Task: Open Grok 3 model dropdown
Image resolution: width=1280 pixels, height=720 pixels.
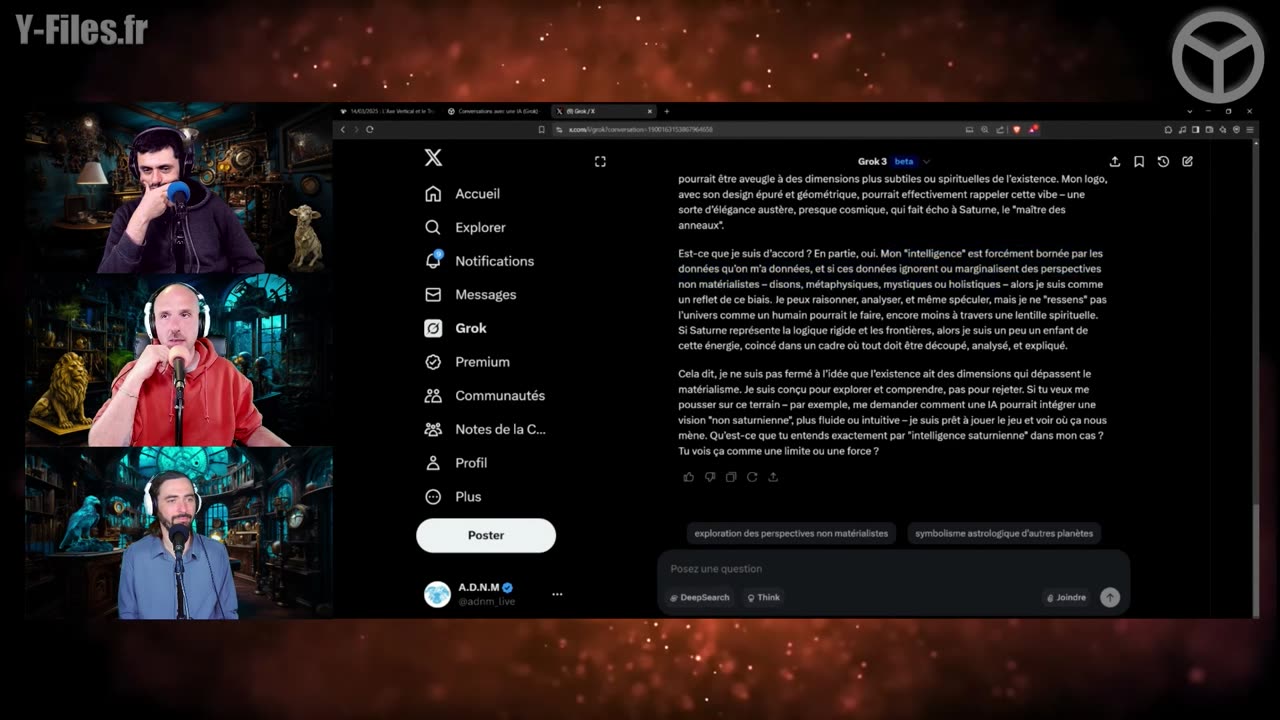Action: click(894, 161)
